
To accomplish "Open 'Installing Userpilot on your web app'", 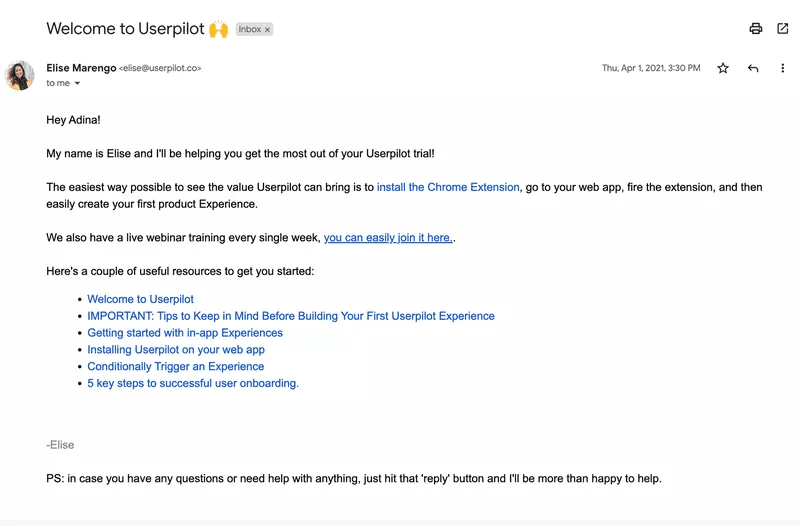I will [176, 350].
